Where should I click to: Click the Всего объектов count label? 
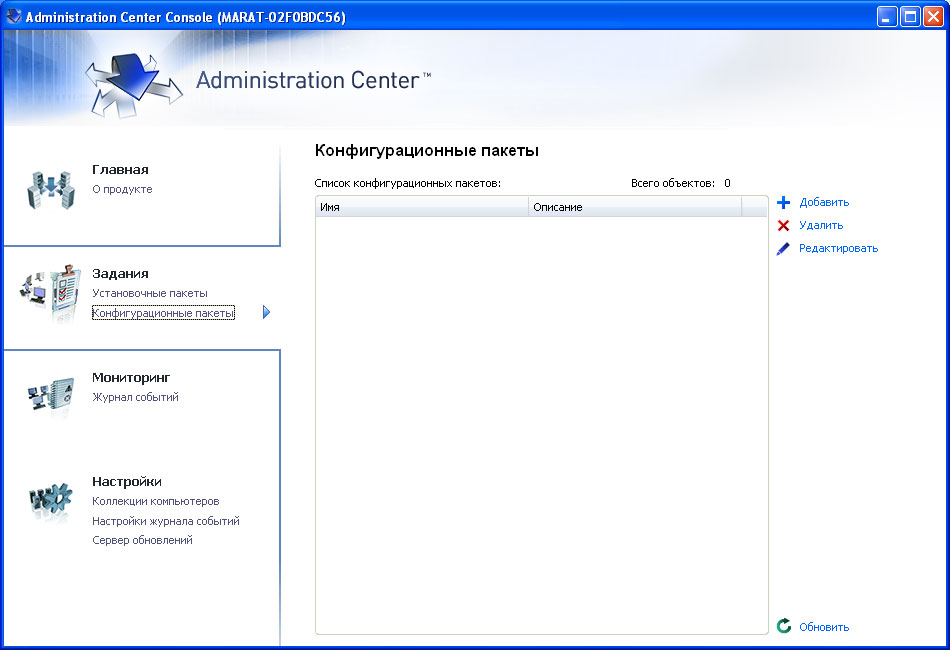(680, 184)
